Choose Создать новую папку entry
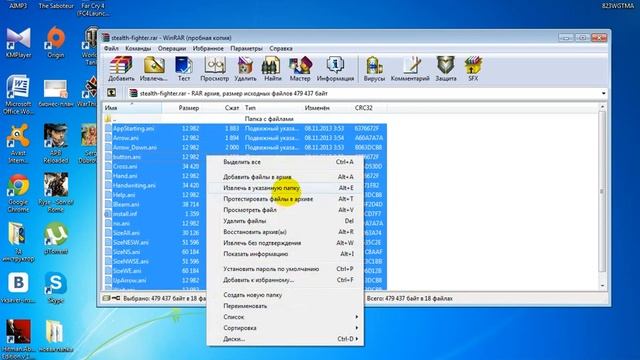Image resolution: width=640 pixels, height=360 pixels. pos(285,295)
